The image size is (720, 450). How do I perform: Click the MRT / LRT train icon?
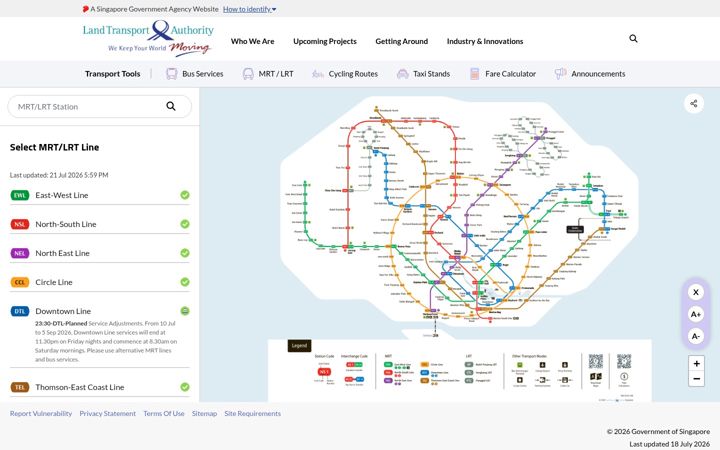[x=248, y=73]
